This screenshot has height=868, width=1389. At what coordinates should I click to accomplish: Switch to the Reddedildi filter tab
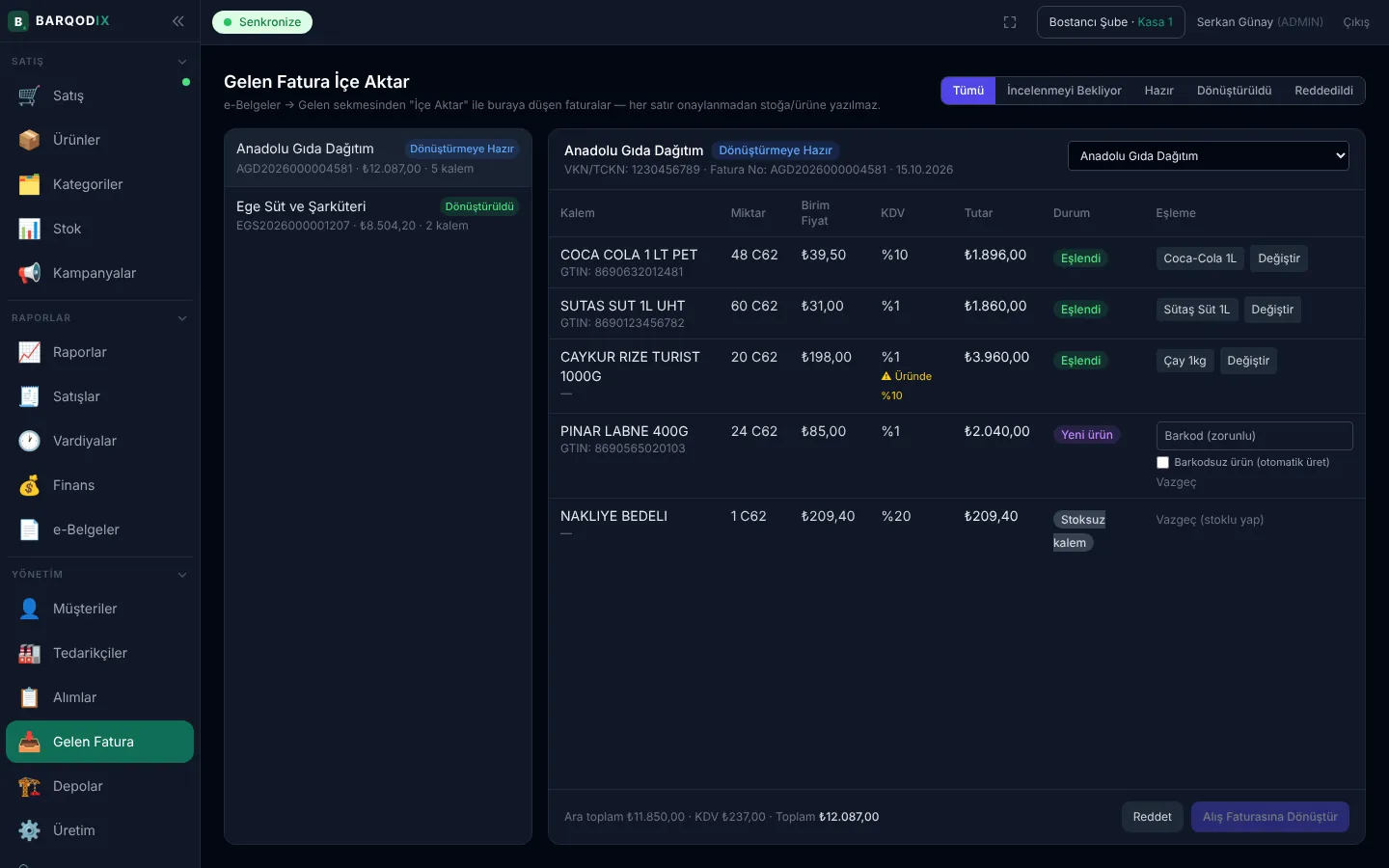[x=1323, y=91]
